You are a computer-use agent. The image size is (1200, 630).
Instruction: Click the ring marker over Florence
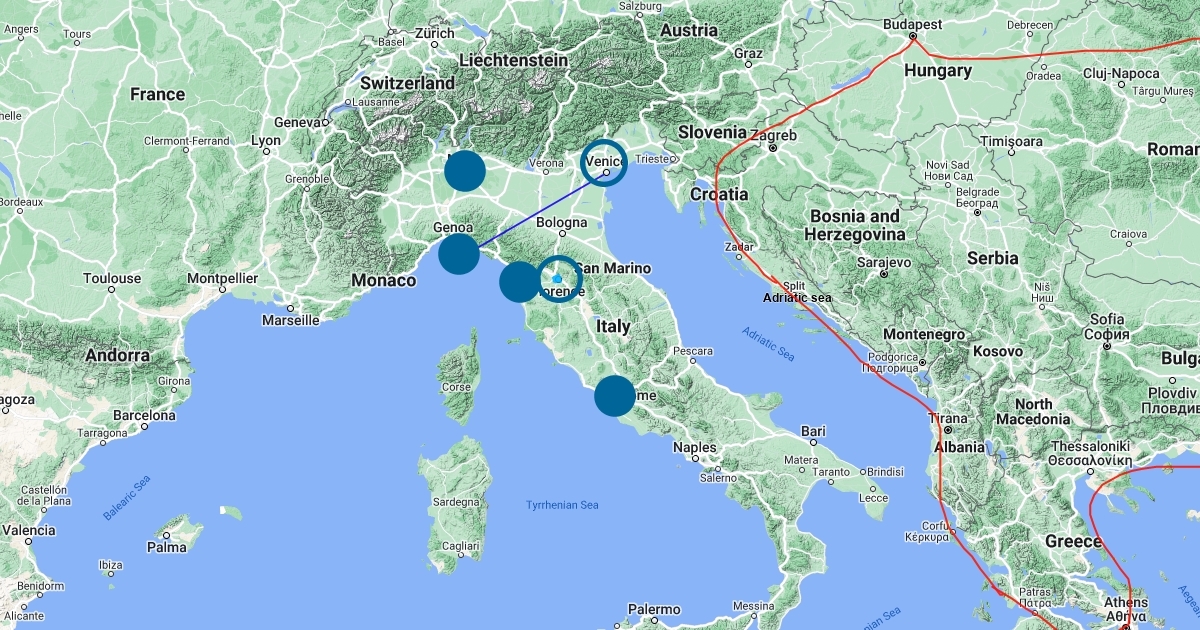559,278
